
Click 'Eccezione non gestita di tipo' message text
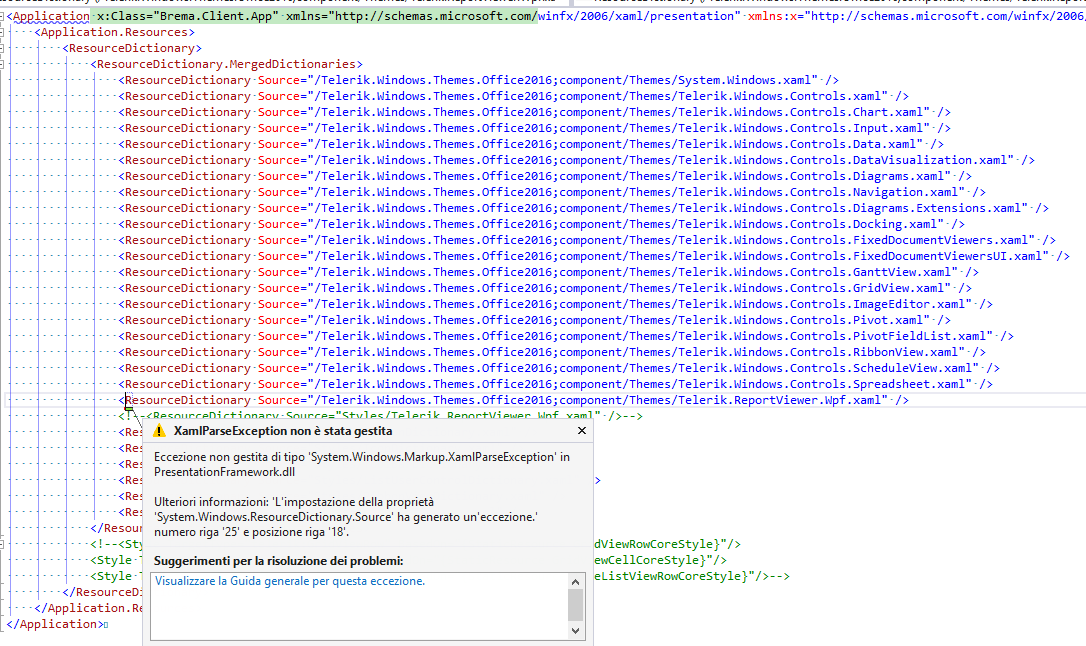click(362, 464)
